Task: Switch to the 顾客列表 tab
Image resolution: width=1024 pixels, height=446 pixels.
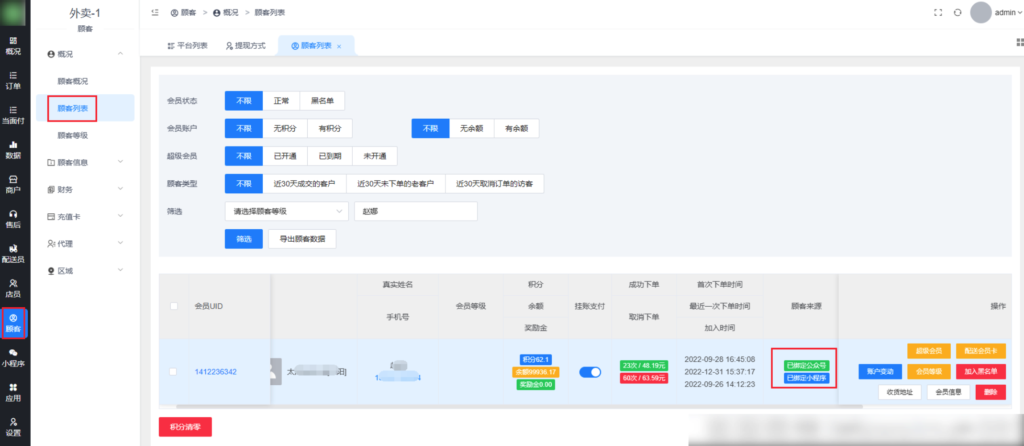Action: (316, 46)
